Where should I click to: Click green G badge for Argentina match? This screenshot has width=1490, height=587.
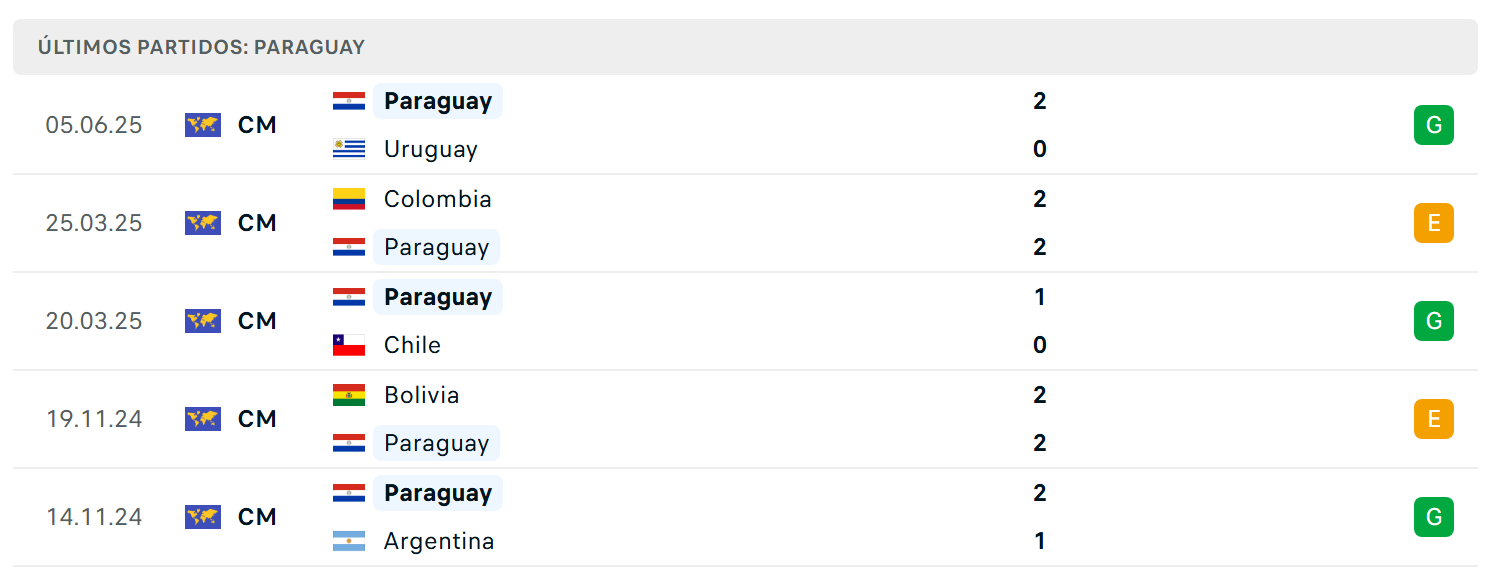tap(1433, 517)
